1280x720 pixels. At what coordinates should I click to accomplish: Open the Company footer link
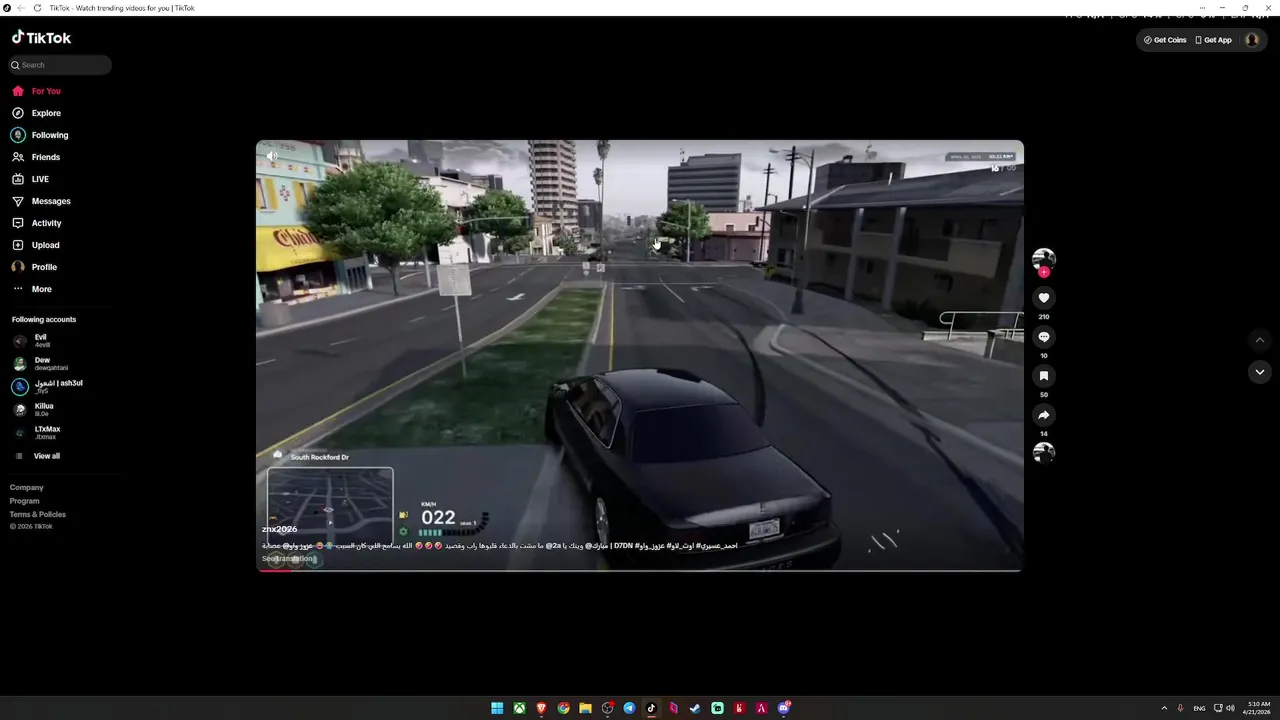pos(27,487)
